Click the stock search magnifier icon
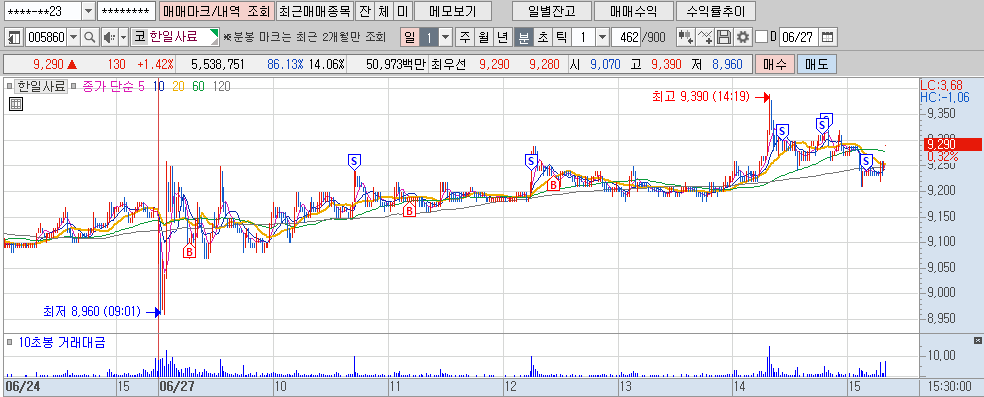The image size is (984, 397). point(90,37)
